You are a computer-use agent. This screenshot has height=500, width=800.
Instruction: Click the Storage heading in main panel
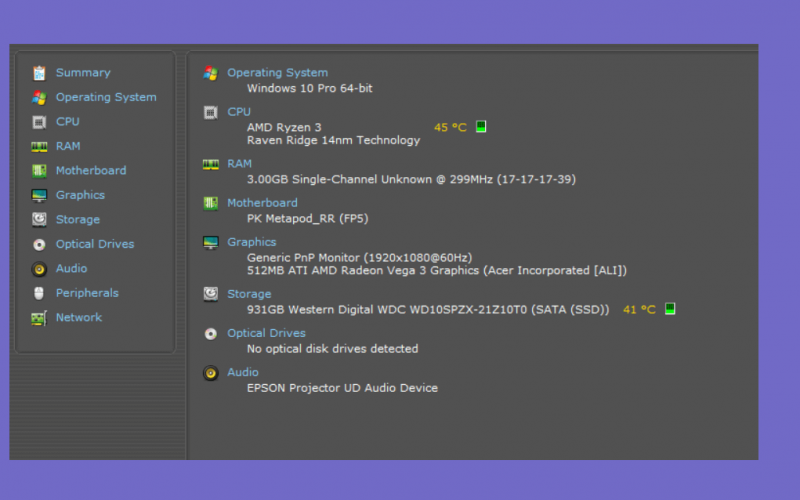click(x=249, y=294)
